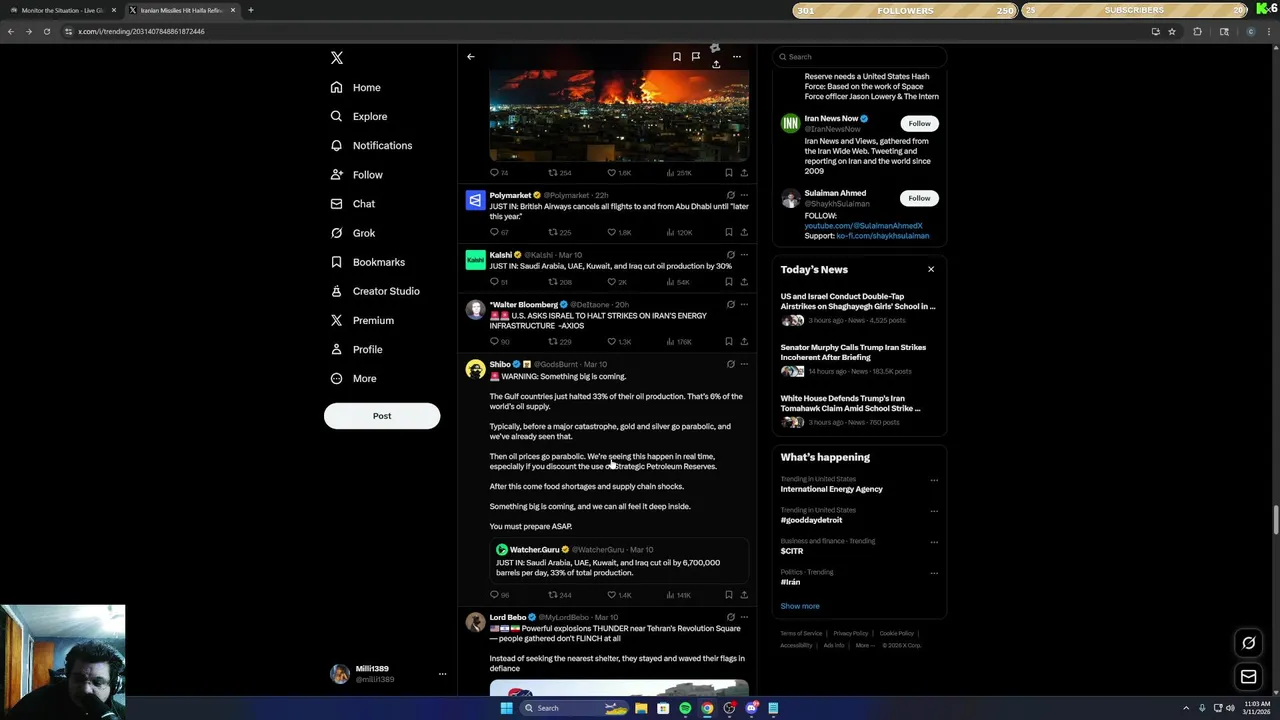1280x720 pixels.
Task: Open more options on Shibo post
Action: [744, 364]
